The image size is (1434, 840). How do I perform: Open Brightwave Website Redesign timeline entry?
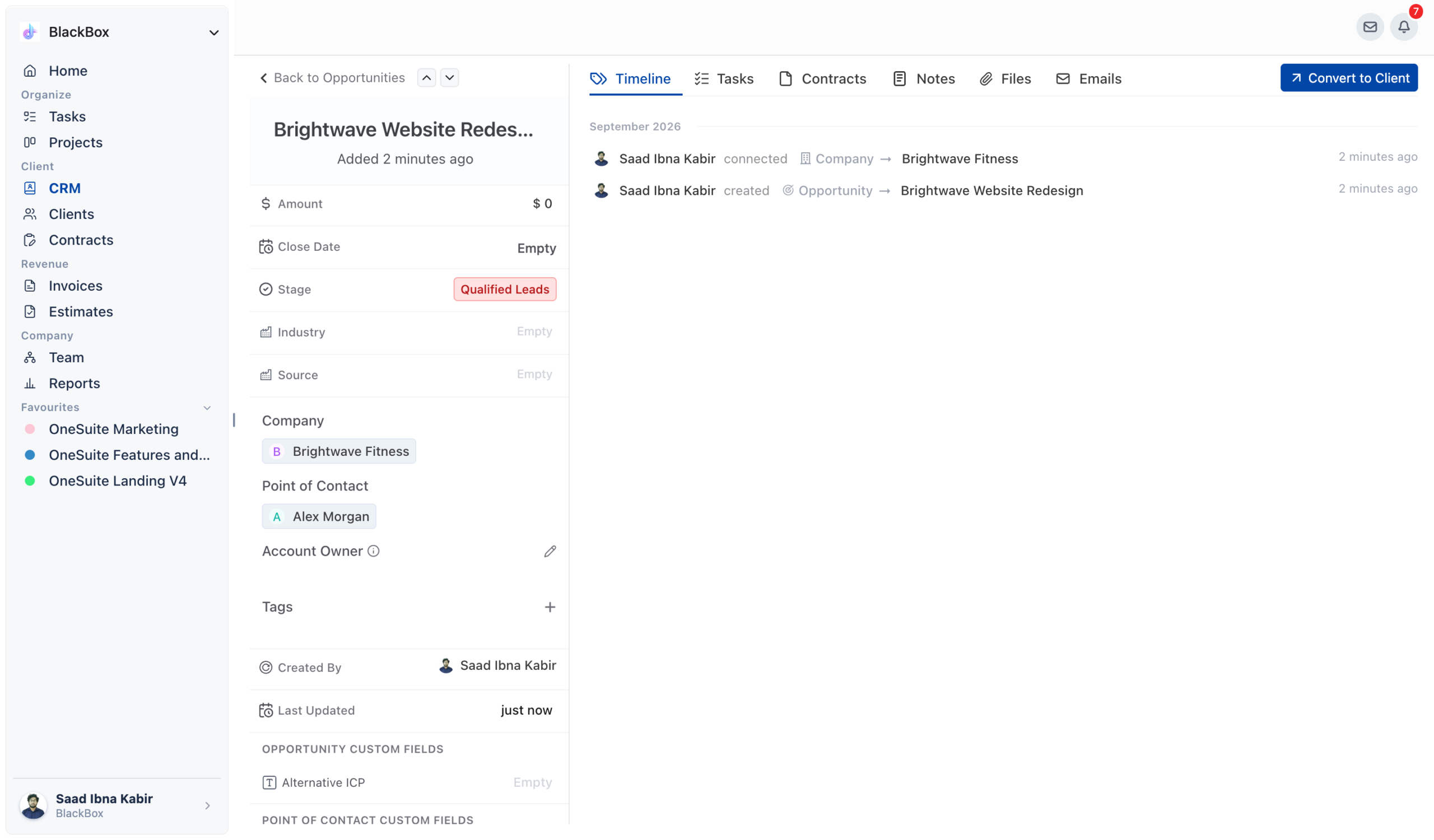click(x=991, y=190)
